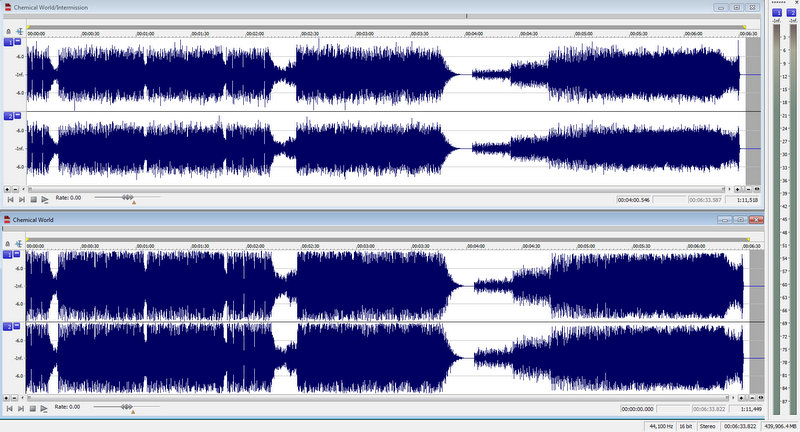Viewport: 800px width, 432px height.
Task: Click the selection end field 00:06:33.587
Action: [705, 200]
